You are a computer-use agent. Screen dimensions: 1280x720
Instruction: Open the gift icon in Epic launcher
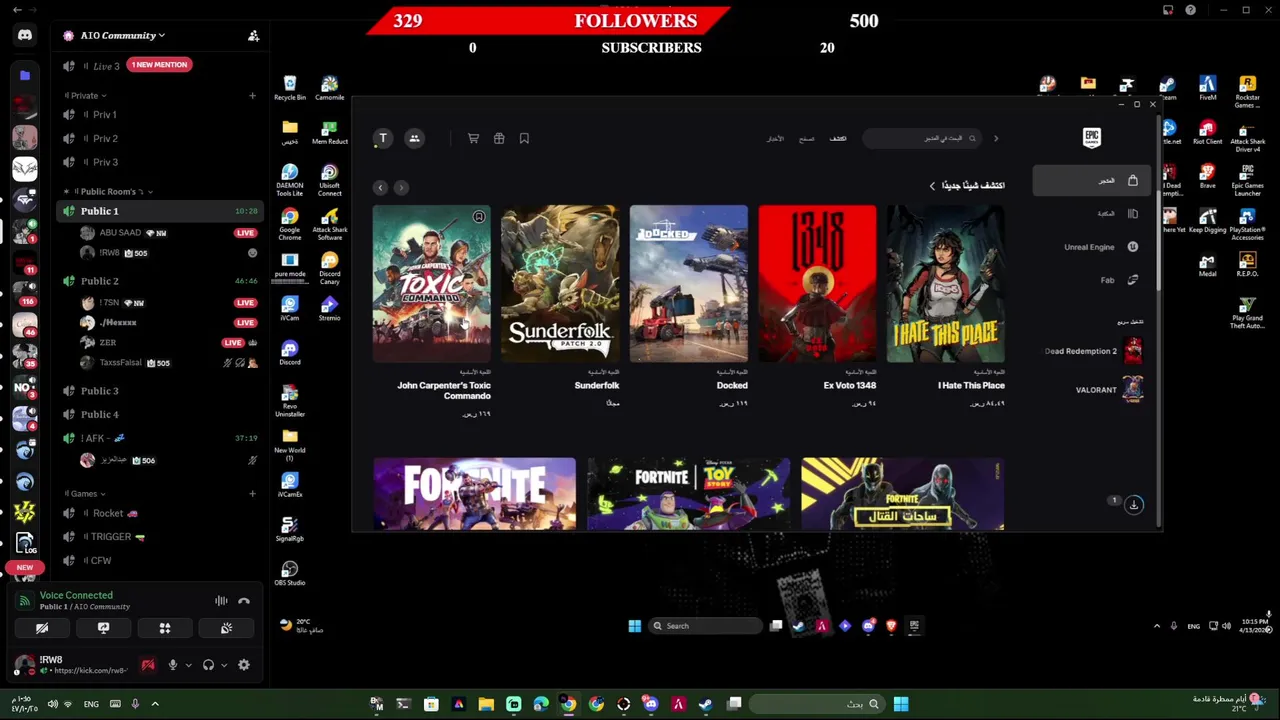tap(499, 138)
